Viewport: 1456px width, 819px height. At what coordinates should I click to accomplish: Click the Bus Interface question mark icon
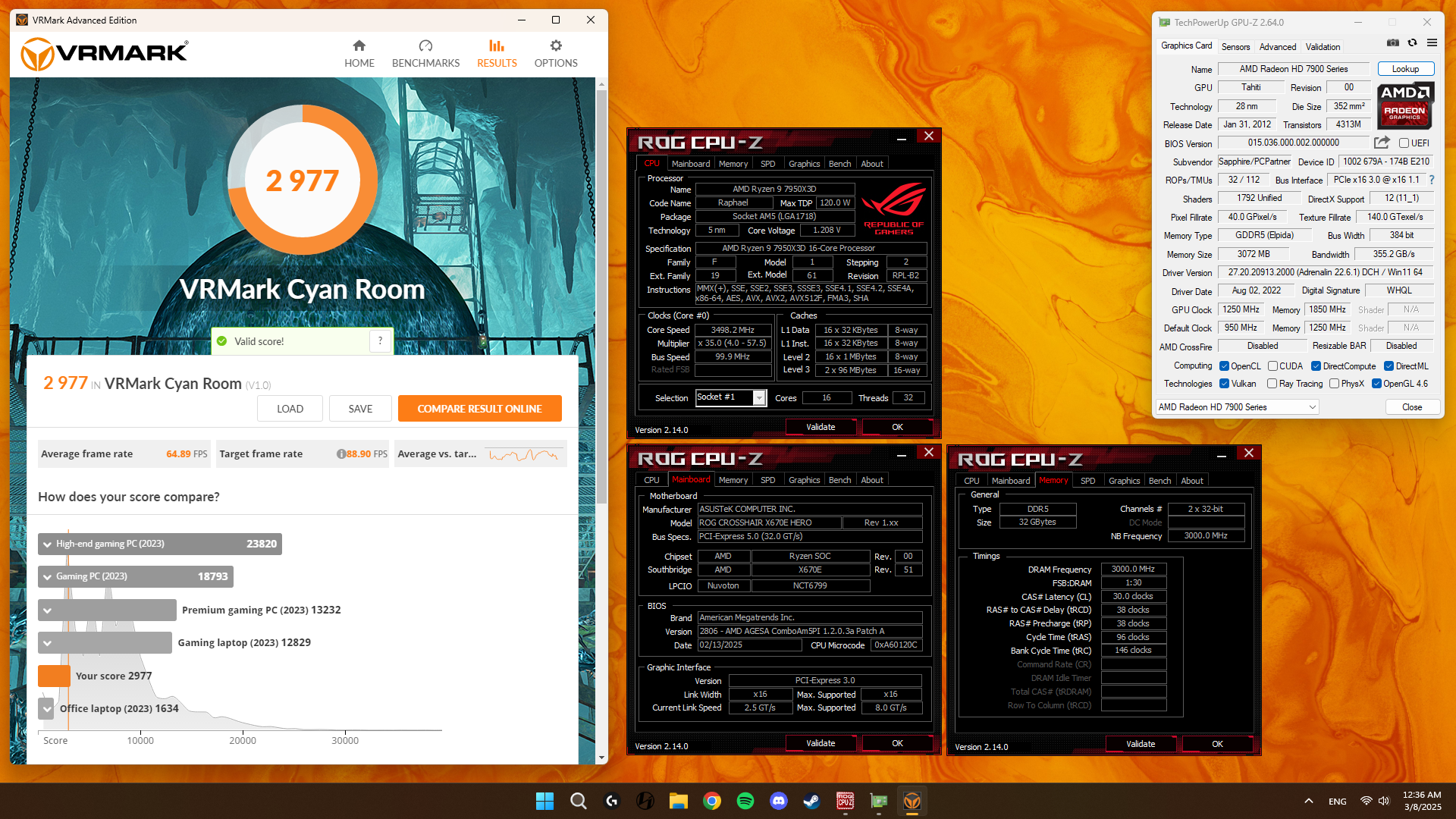[x=1431, y=180]
